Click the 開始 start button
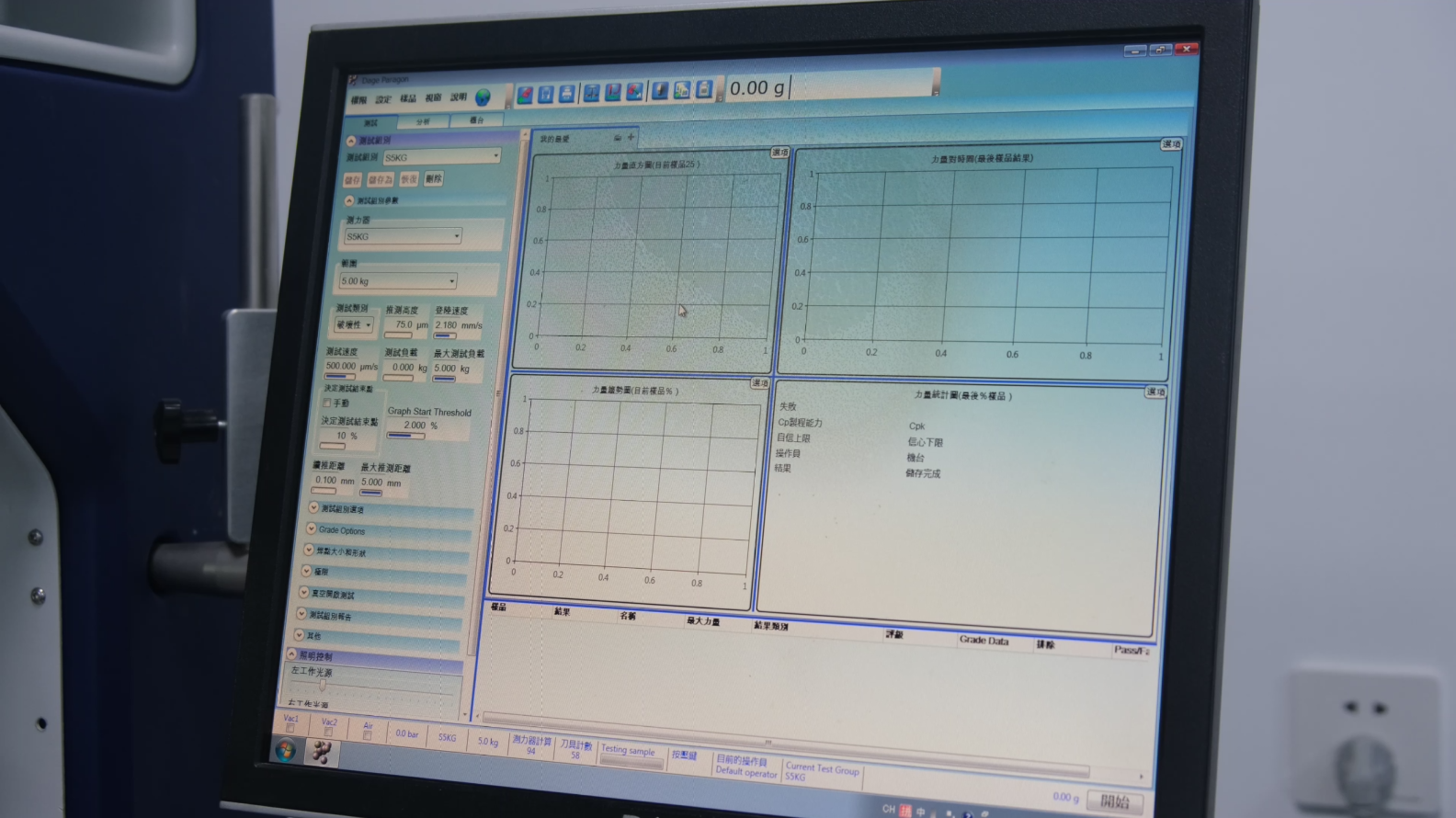Screen dimensions: 1456x818 (1114, 801)
